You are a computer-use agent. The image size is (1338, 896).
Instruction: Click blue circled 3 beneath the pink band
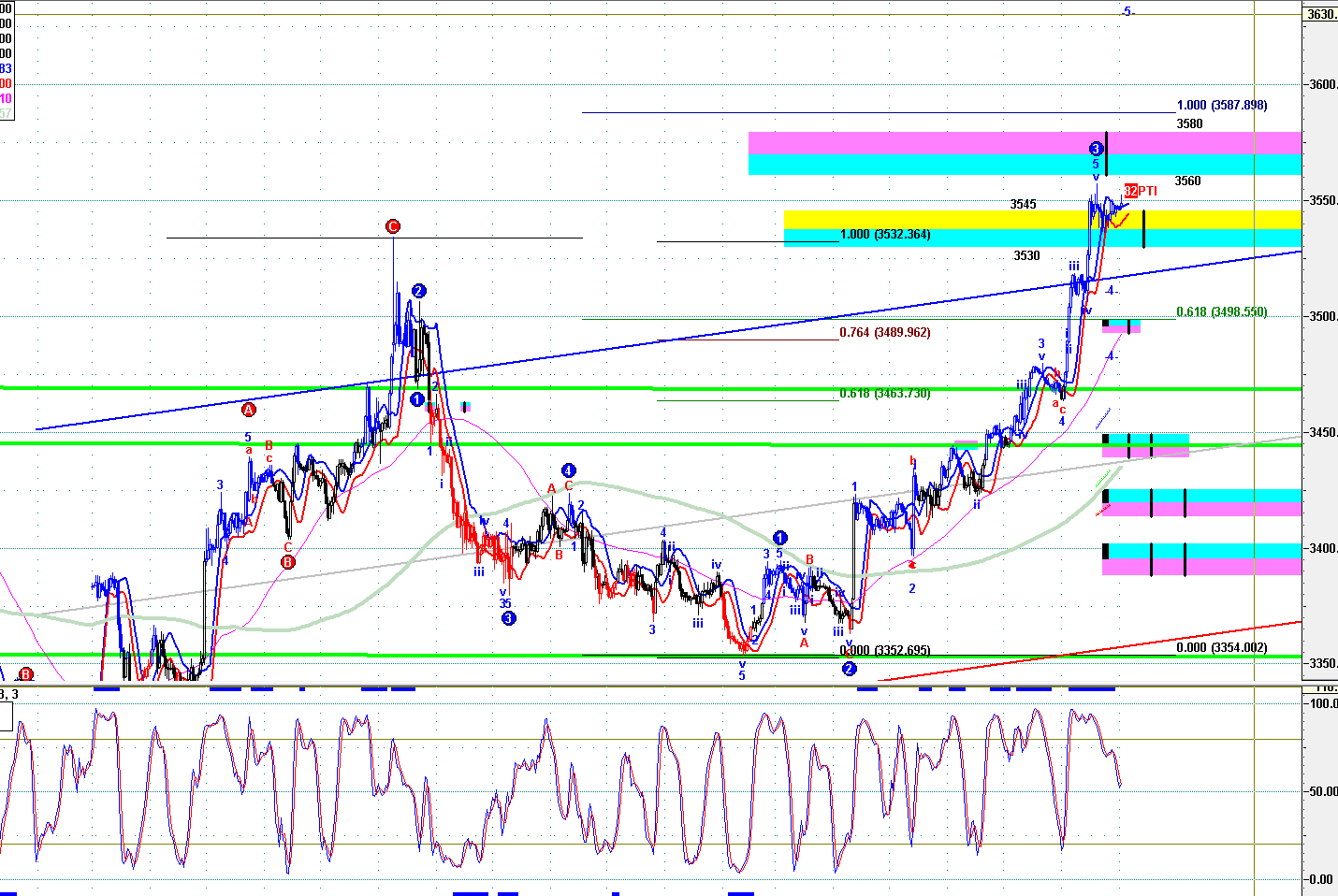click(x=1096, y=149)
